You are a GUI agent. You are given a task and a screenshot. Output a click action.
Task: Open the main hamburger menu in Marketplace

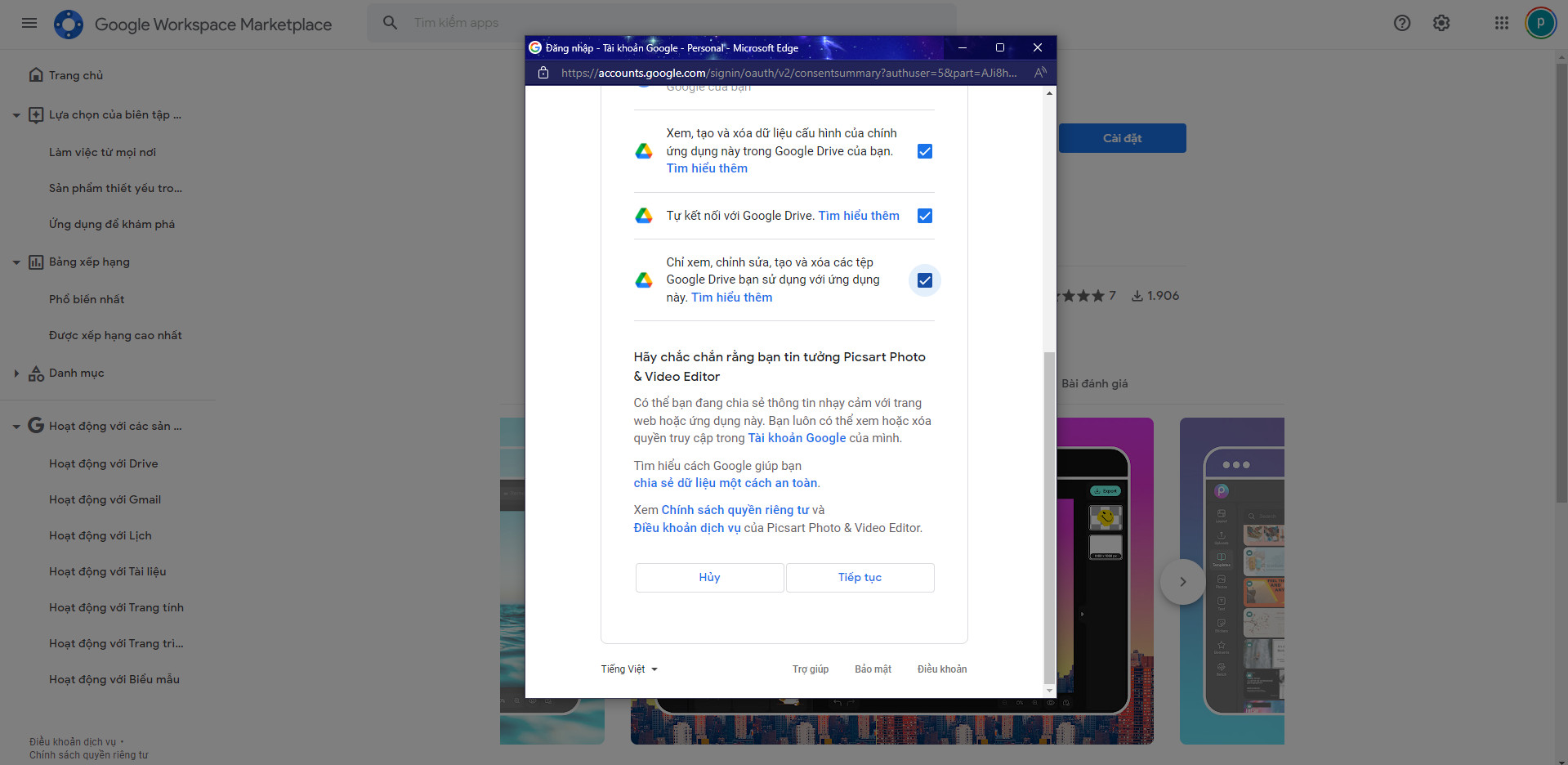(29, 23)
